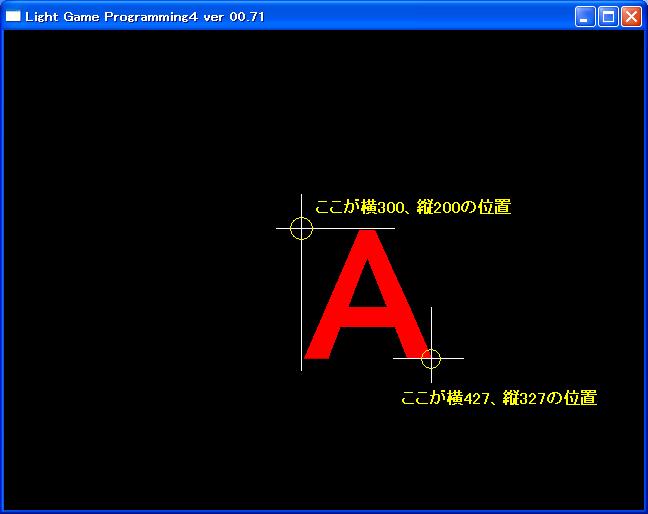Click the label 'ここが横300、縦200の位置'
Image resolution: width=648 pixels, height=514 pixels.
(x=413, y=207)
